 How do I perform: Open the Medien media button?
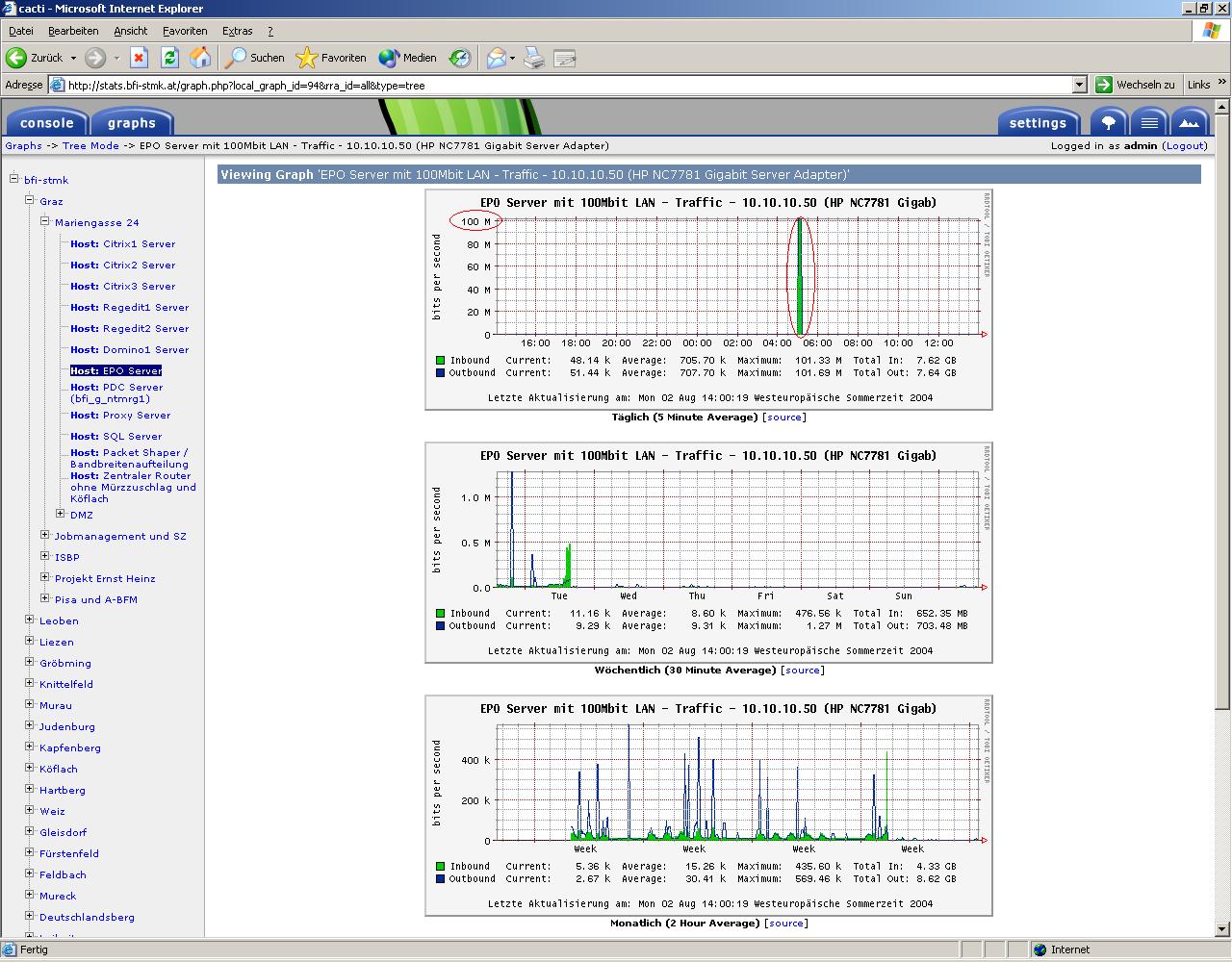pos(408,58)
